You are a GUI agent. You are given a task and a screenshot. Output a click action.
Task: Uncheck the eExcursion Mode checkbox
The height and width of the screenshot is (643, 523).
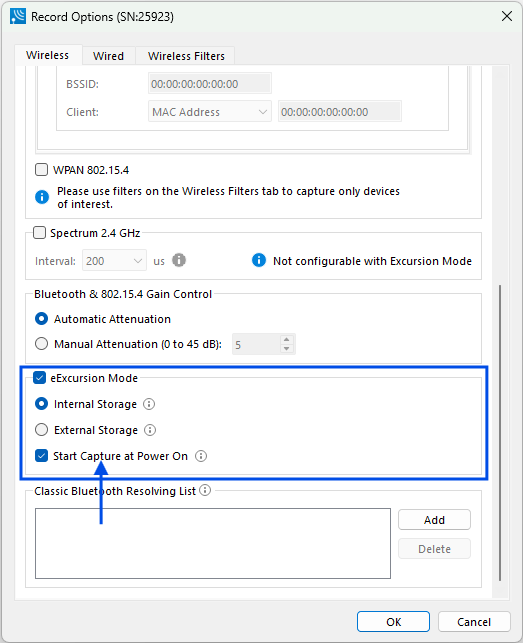point(39,378)
